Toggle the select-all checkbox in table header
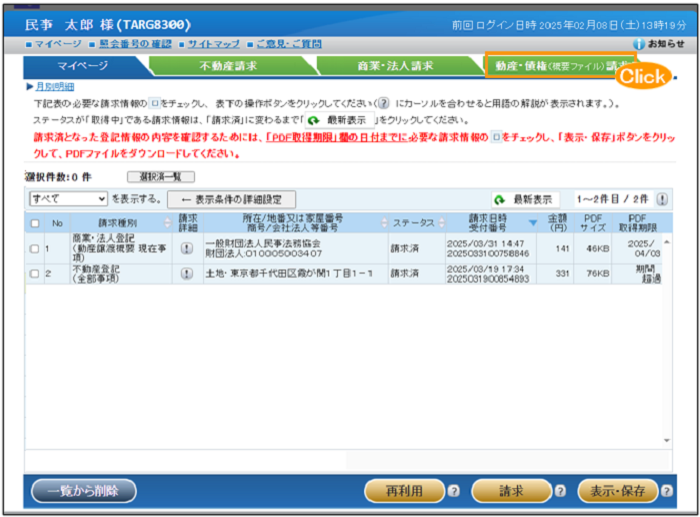The height and width of the screenshot is (517, 700). pyautogui.click(x=35, y=224)
